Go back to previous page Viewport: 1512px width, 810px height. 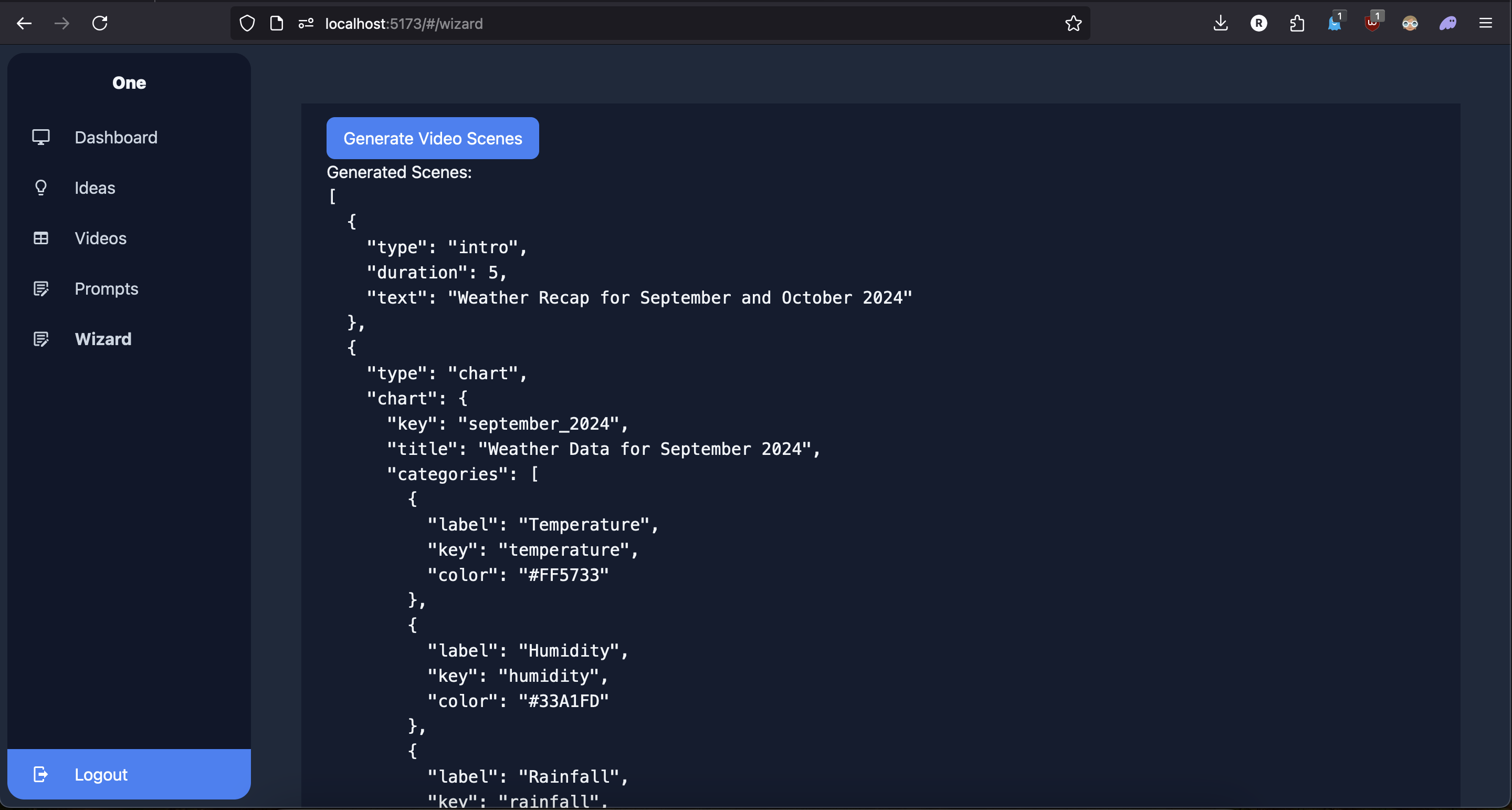(x=24, y=24)
